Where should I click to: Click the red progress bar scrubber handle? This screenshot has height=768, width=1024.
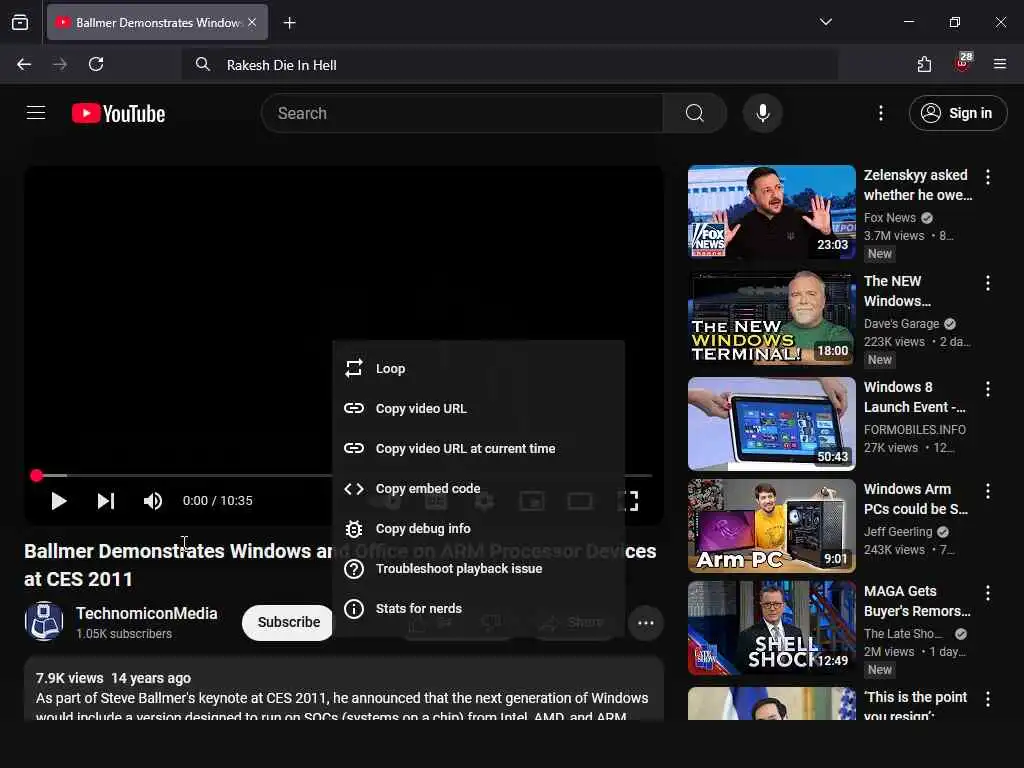37,475
